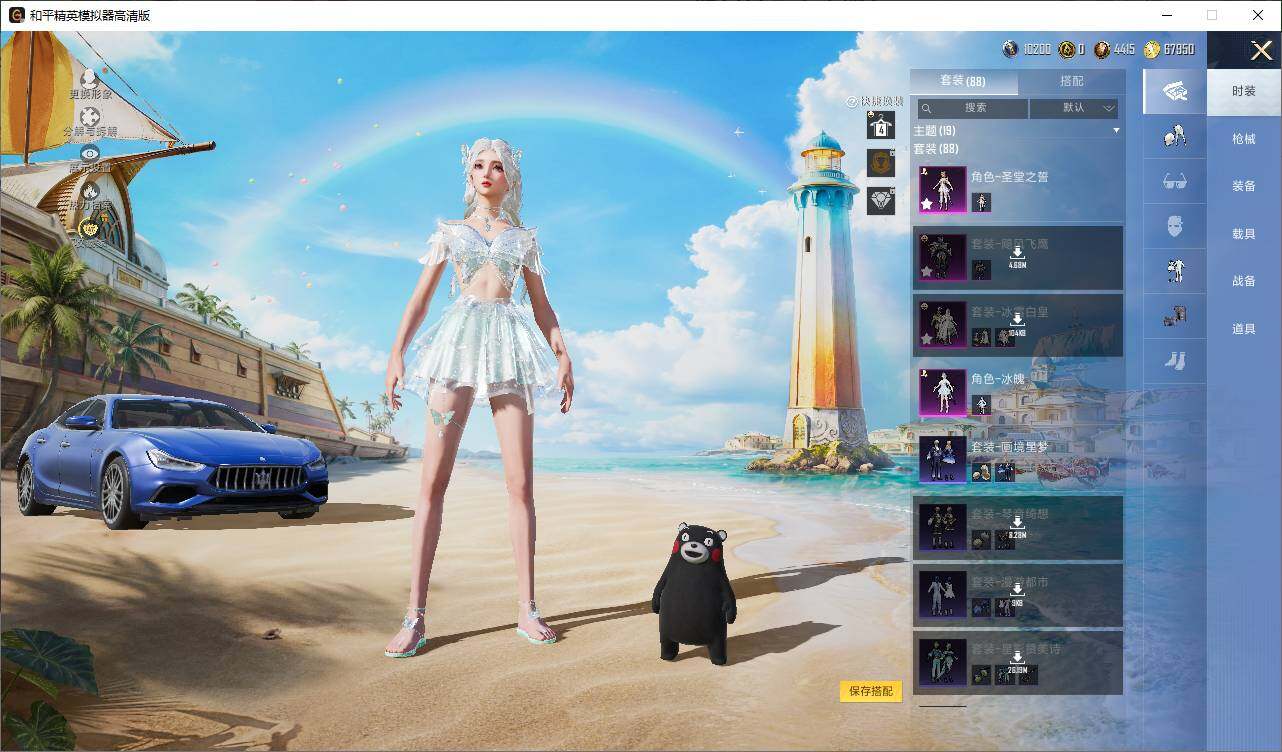Click the 套装(88) section heading
Image resolution: width=1282 pixels, height=752 pixels.
pyautogui.click(x=935, y=149)
